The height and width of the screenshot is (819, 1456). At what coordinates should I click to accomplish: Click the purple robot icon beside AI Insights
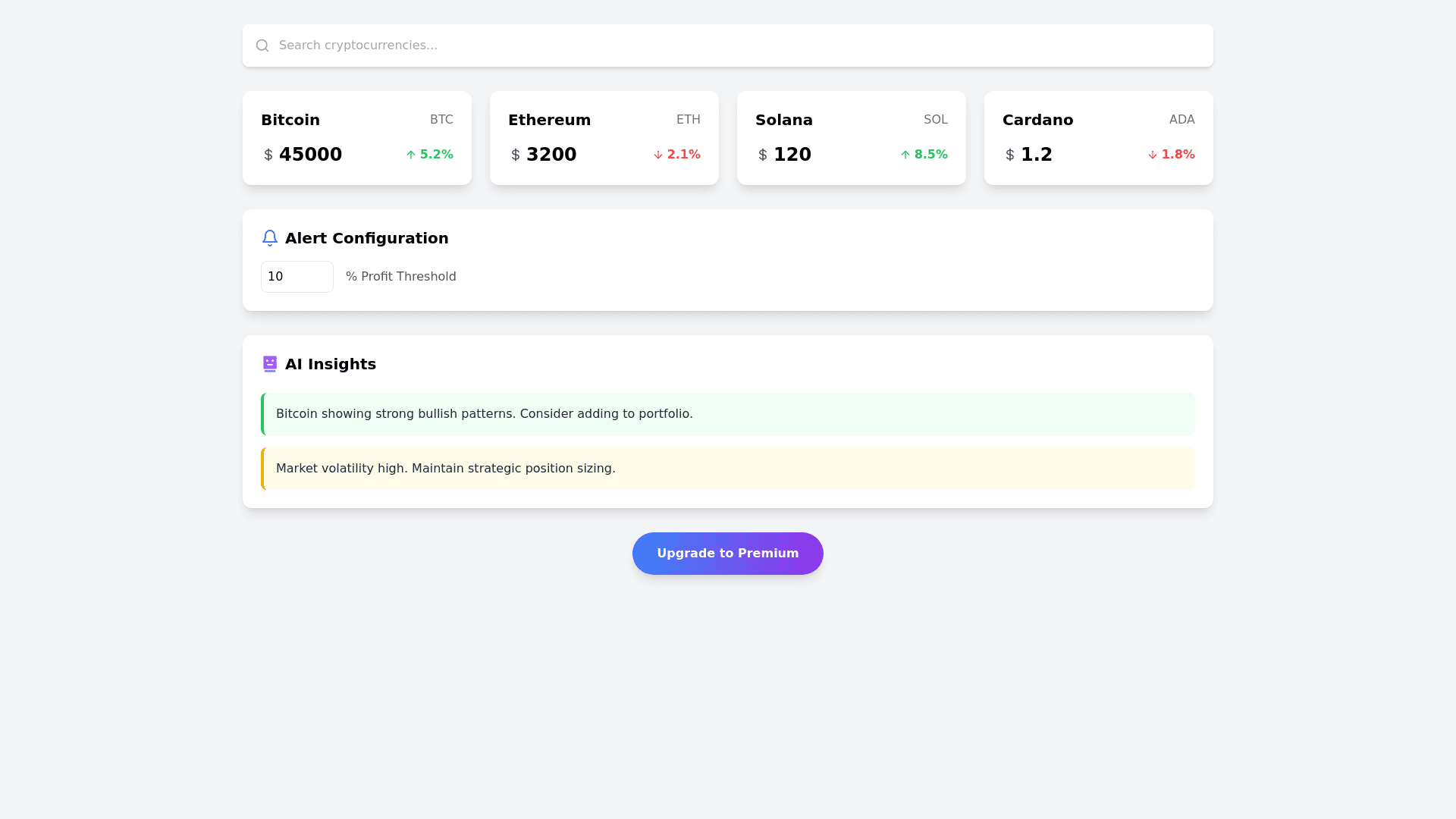270,364
